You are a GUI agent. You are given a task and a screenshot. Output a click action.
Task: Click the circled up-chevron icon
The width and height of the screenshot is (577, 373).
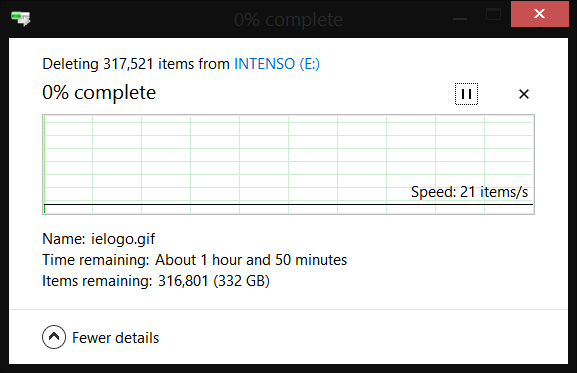(54, 337)
